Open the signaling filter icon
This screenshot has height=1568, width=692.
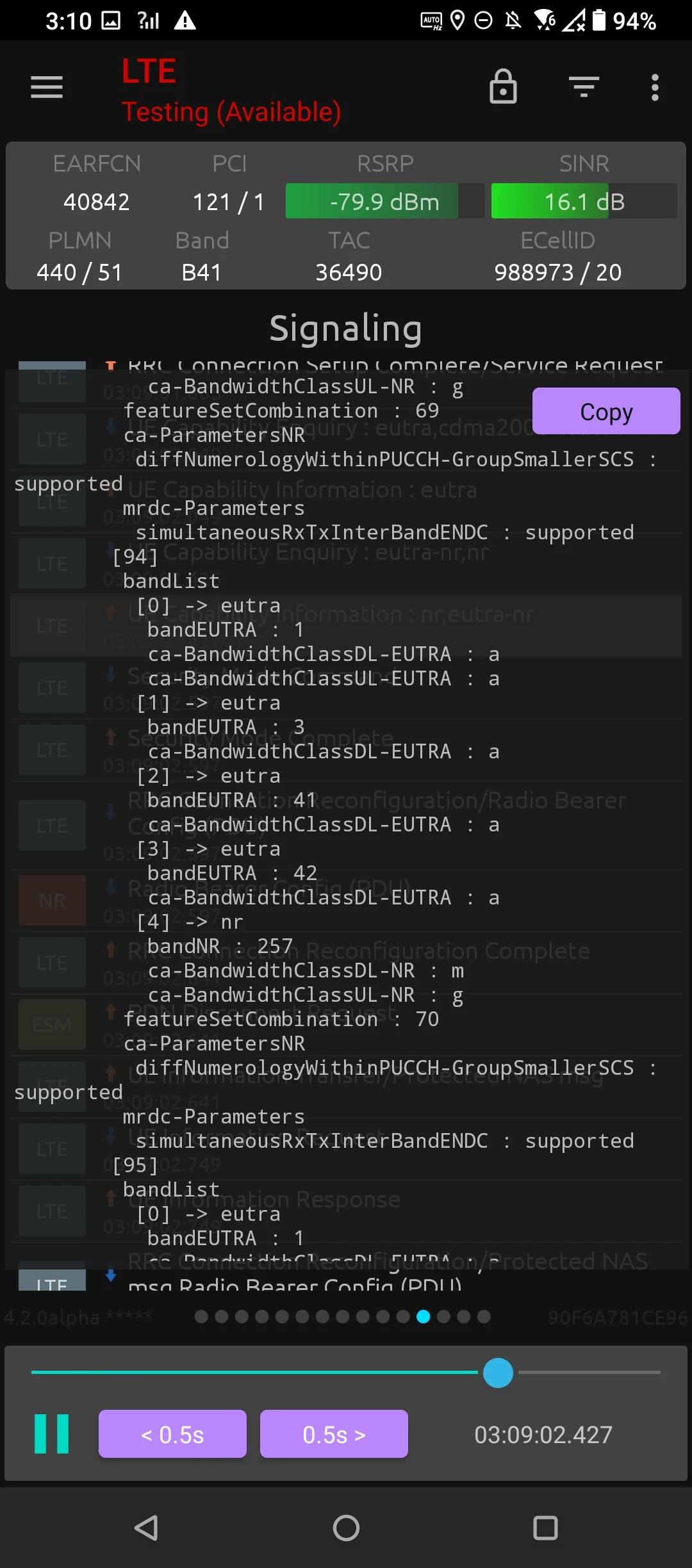point(582,87)
